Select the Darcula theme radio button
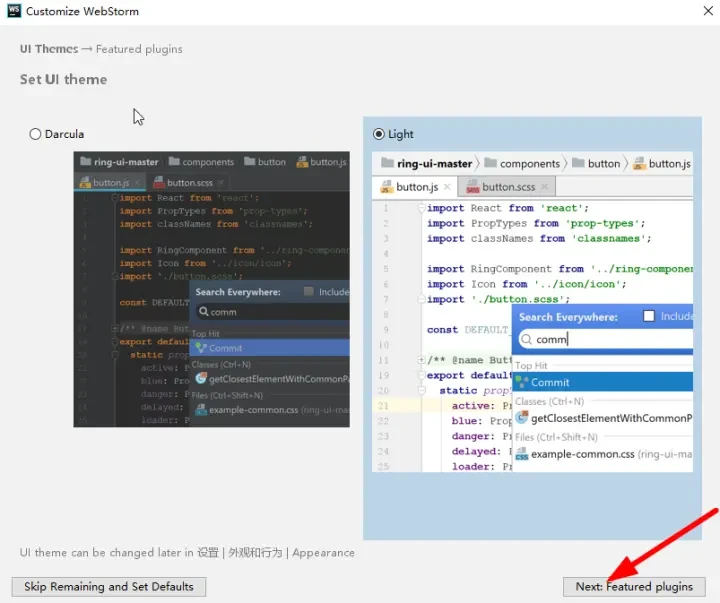720x603 pixels. coord(36,134)
